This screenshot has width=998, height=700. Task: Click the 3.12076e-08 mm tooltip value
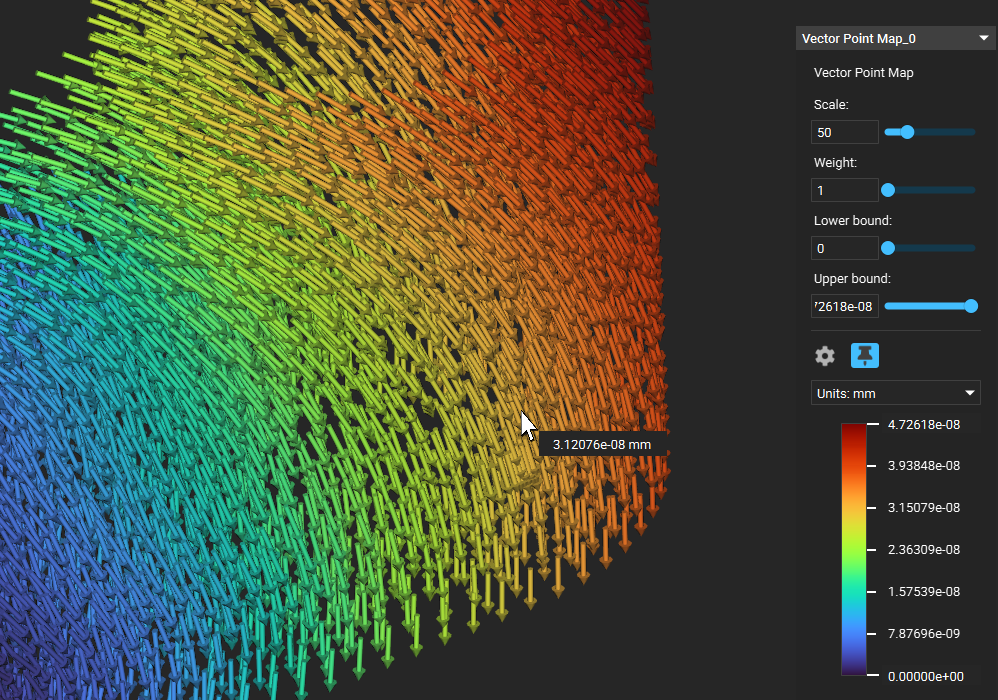coord(601,444)
